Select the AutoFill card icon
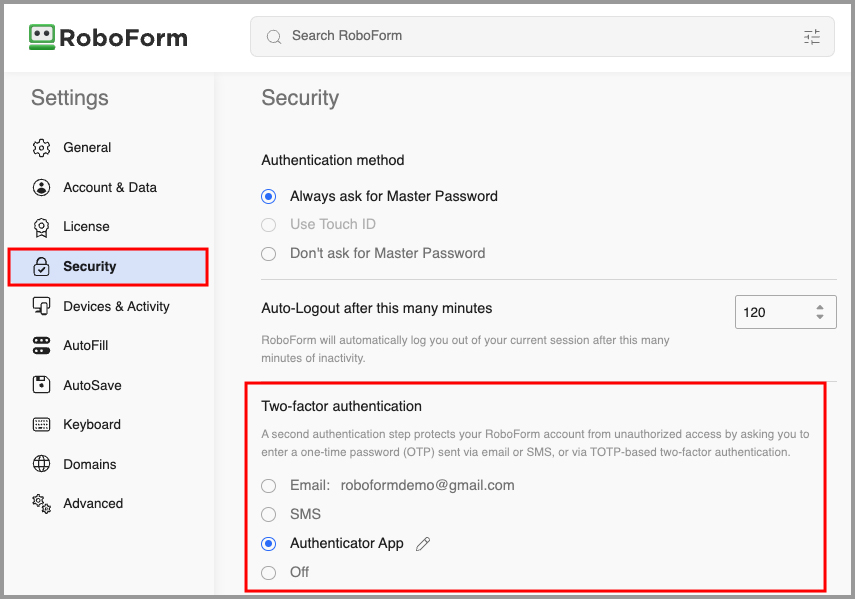This screenshot has width=855, height=599. tap(41, 345)
